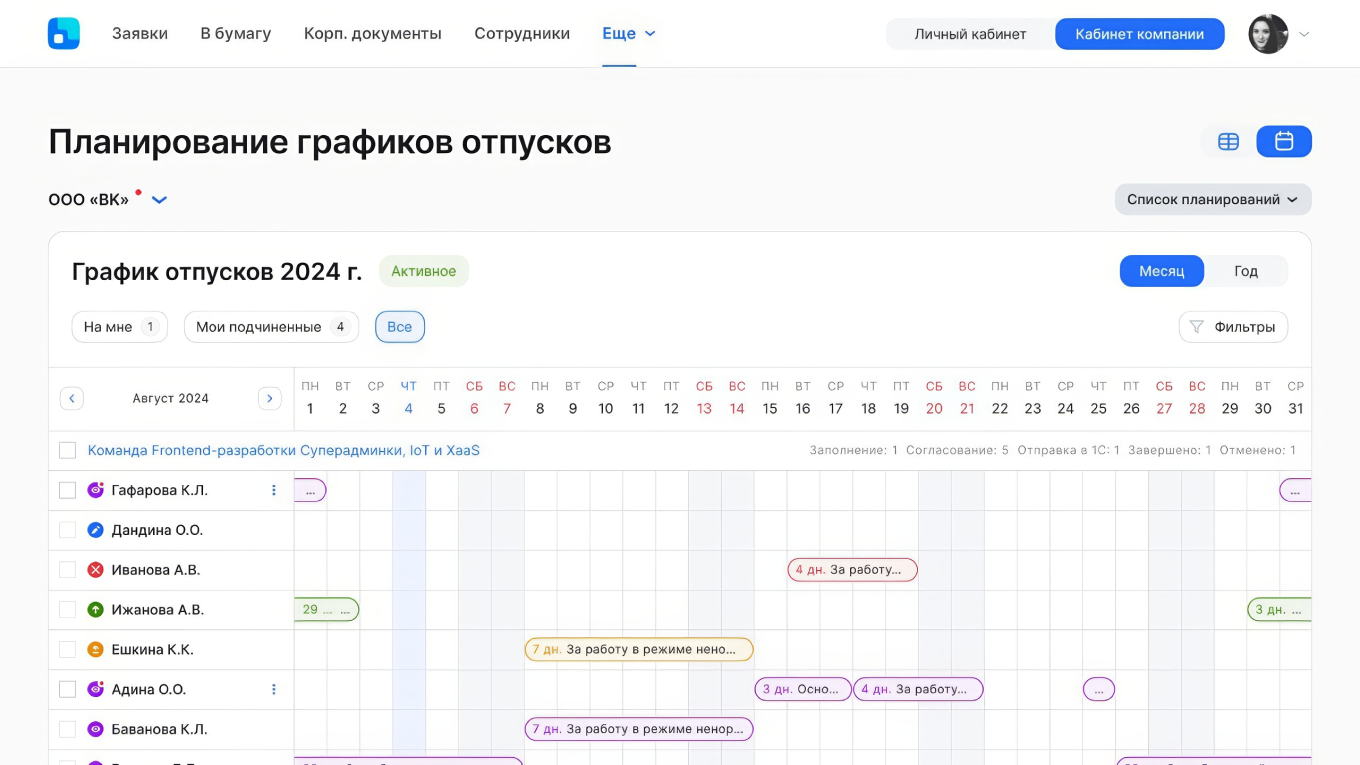Image resolution: width=1360 pixels, height=765 pixels.
Task: Open the kebab menu next to Гафарова К.Л.
Action: (273, 490)
